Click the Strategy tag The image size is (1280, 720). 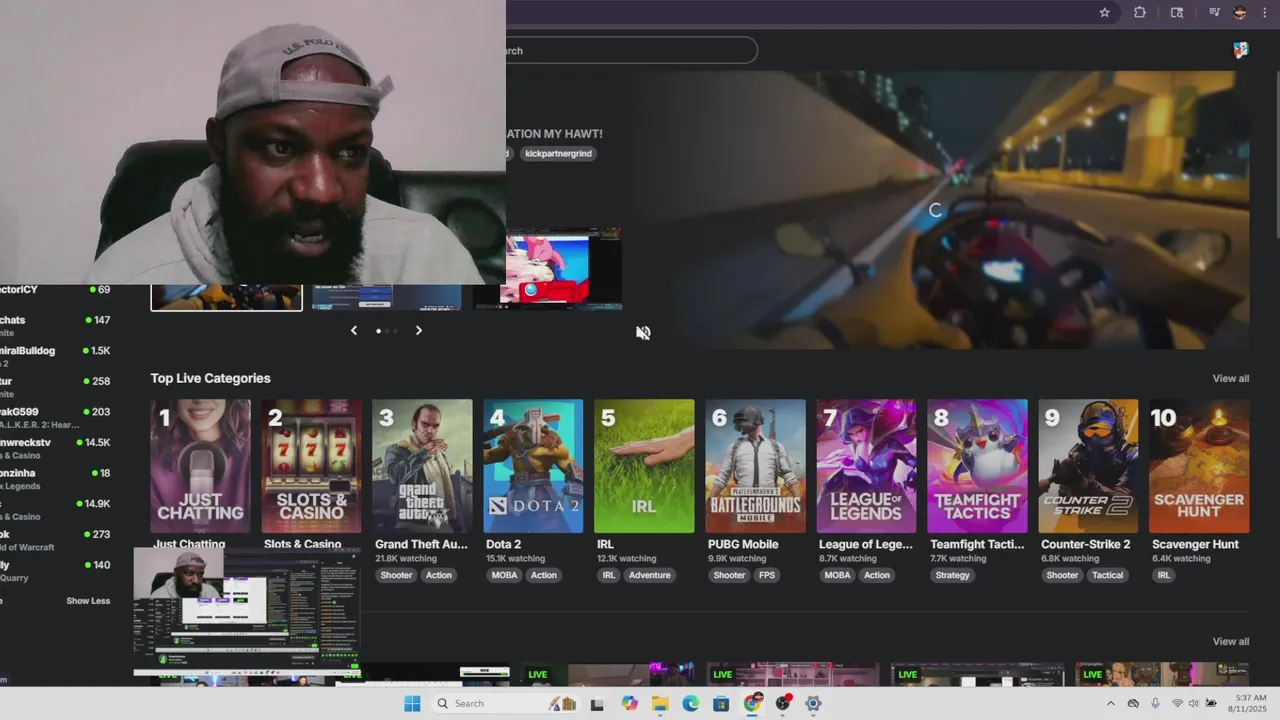coord(952,575)
